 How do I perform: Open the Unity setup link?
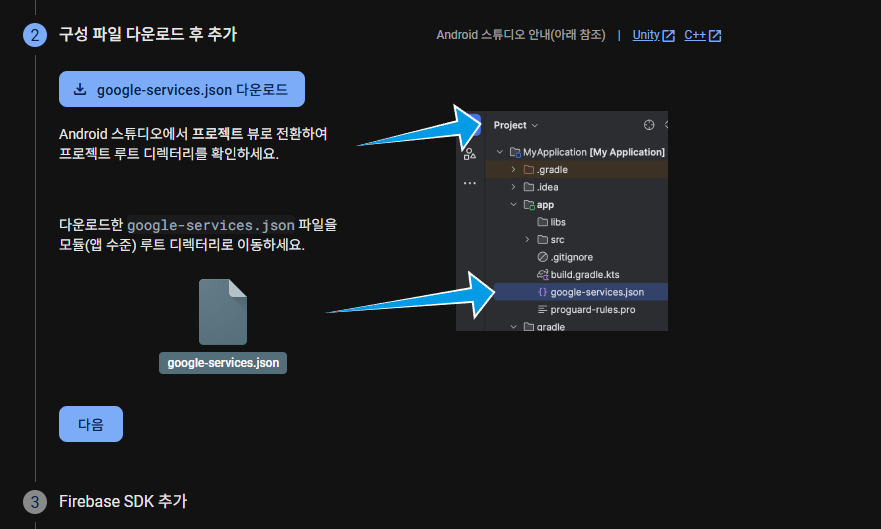point(646,35)
